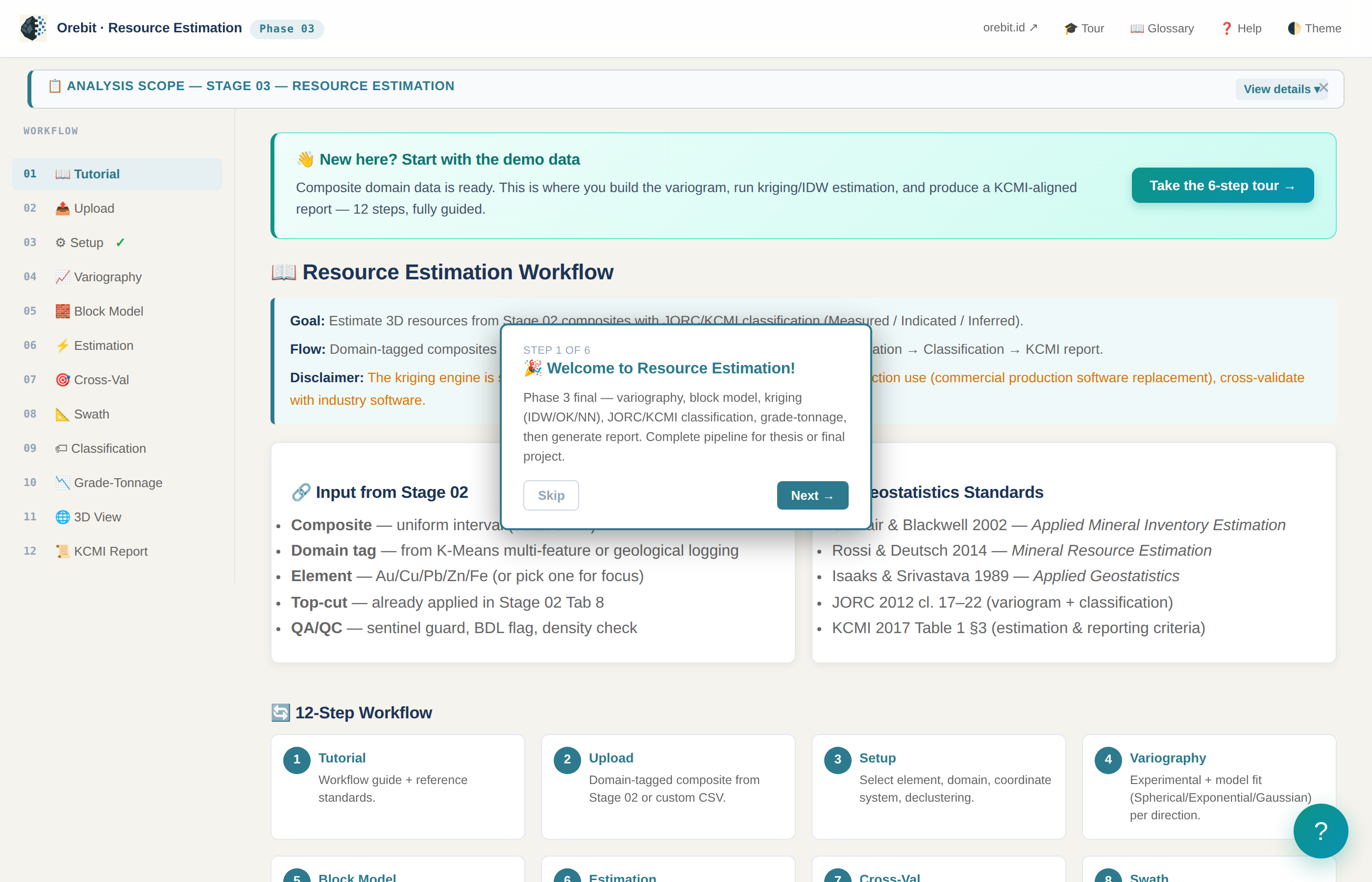Click the waving hand demo icon
The width and height of the screenshot is (1372, 882).
pyautogui.click(x=305, y=159)
